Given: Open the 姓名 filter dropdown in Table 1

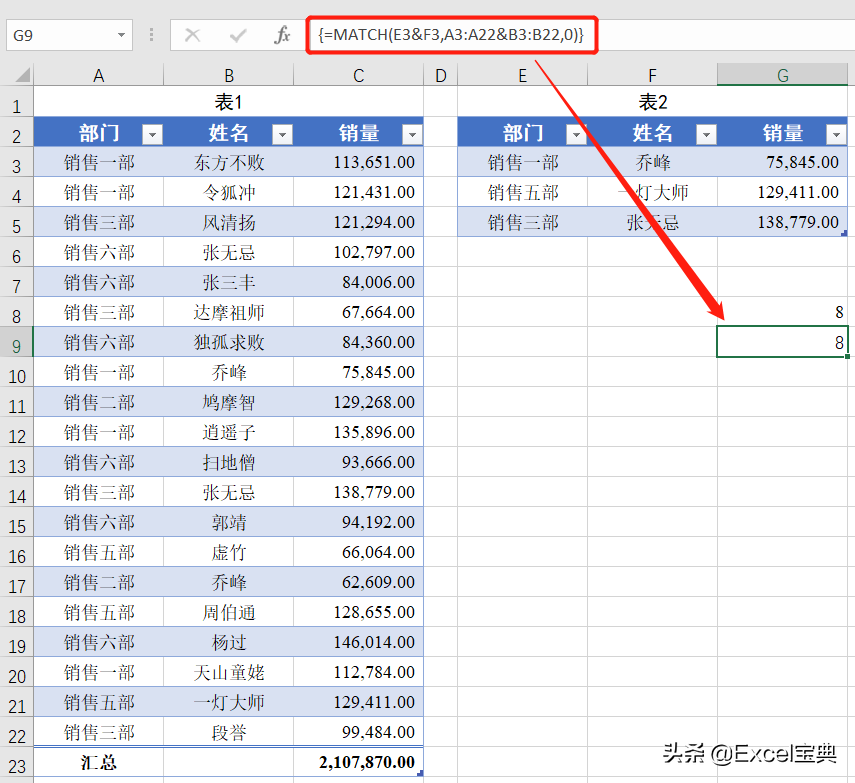Looking at the screenshot, I should click(x=282, y=135).
